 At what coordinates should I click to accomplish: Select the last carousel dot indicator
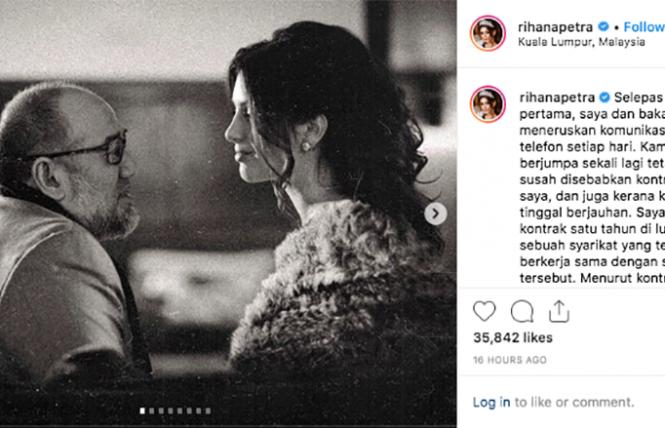coord(205,410)
